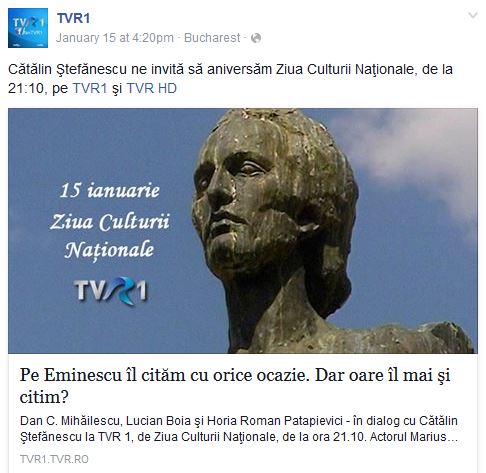Click description starting Dan C. Mihăilescu

[x=239, y=429]
